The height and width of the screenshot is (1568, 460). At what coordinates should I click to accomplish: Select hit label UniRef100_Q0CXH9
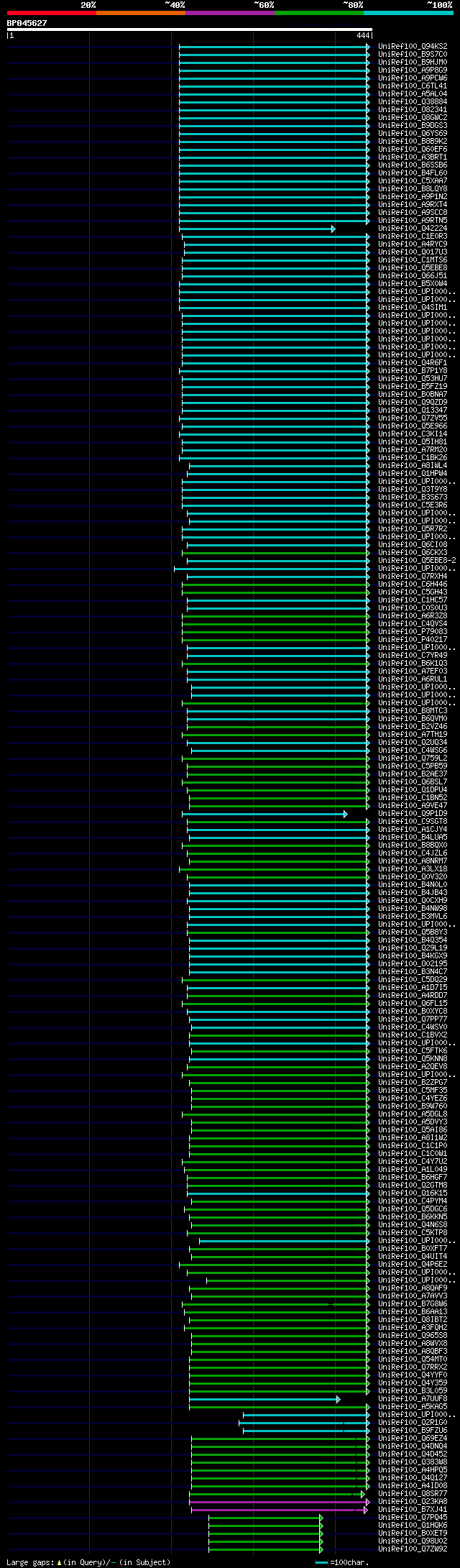pos(413,900)
